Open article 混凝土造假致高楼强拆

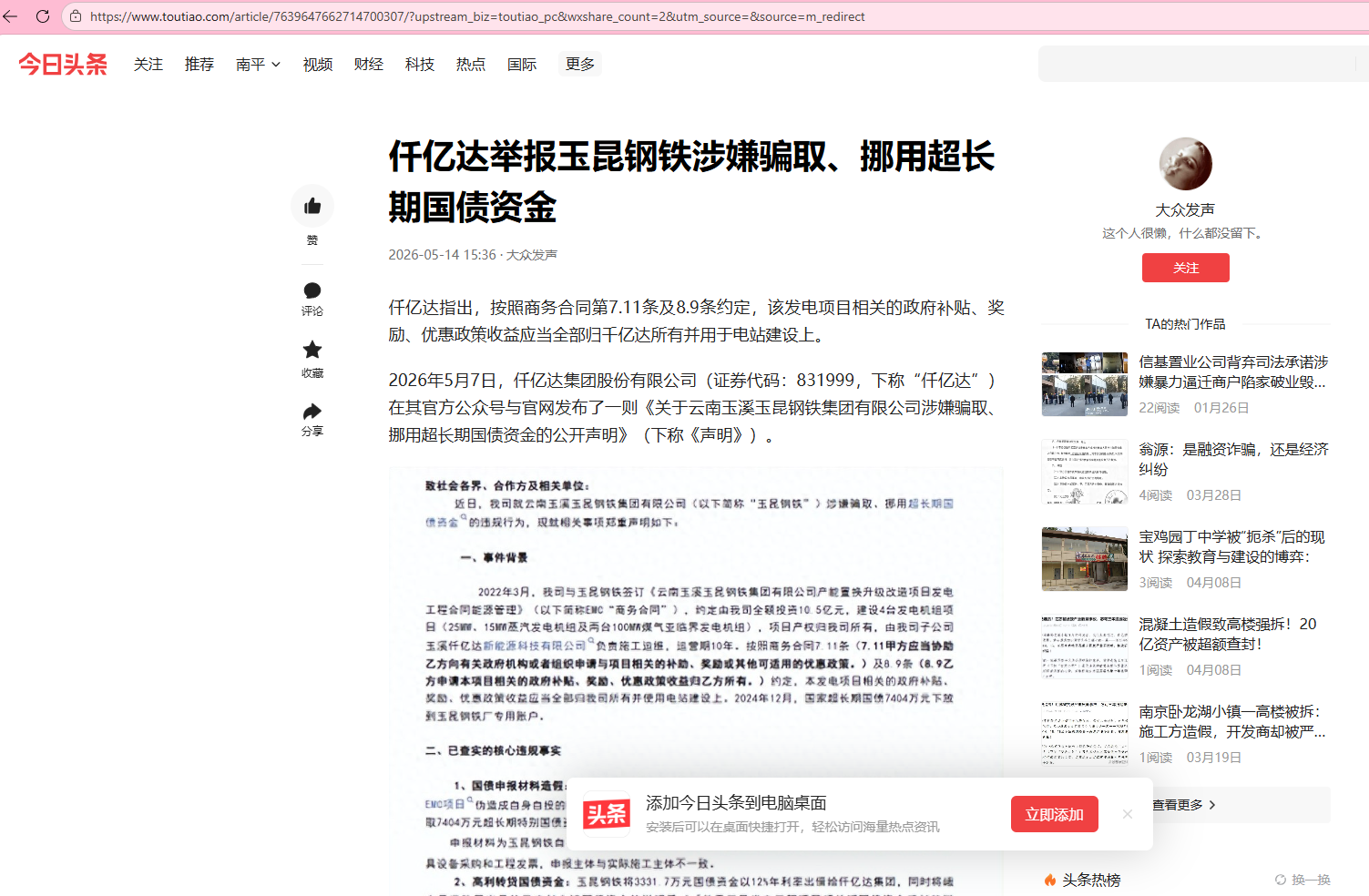1228,634
